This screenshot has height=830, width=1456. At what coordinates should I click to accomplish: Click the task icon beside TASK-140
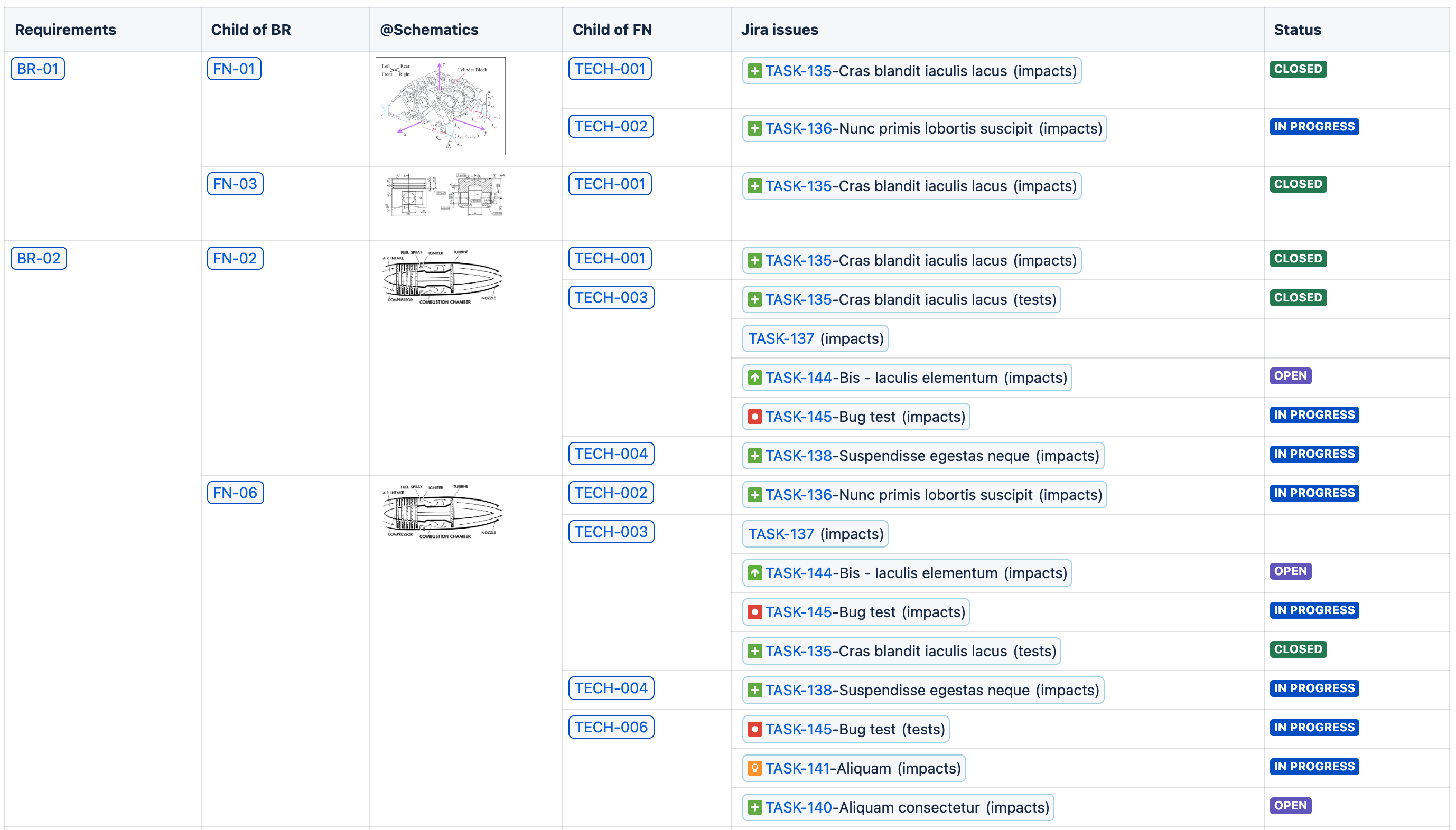pyautogui.click(x=755, y=807)
